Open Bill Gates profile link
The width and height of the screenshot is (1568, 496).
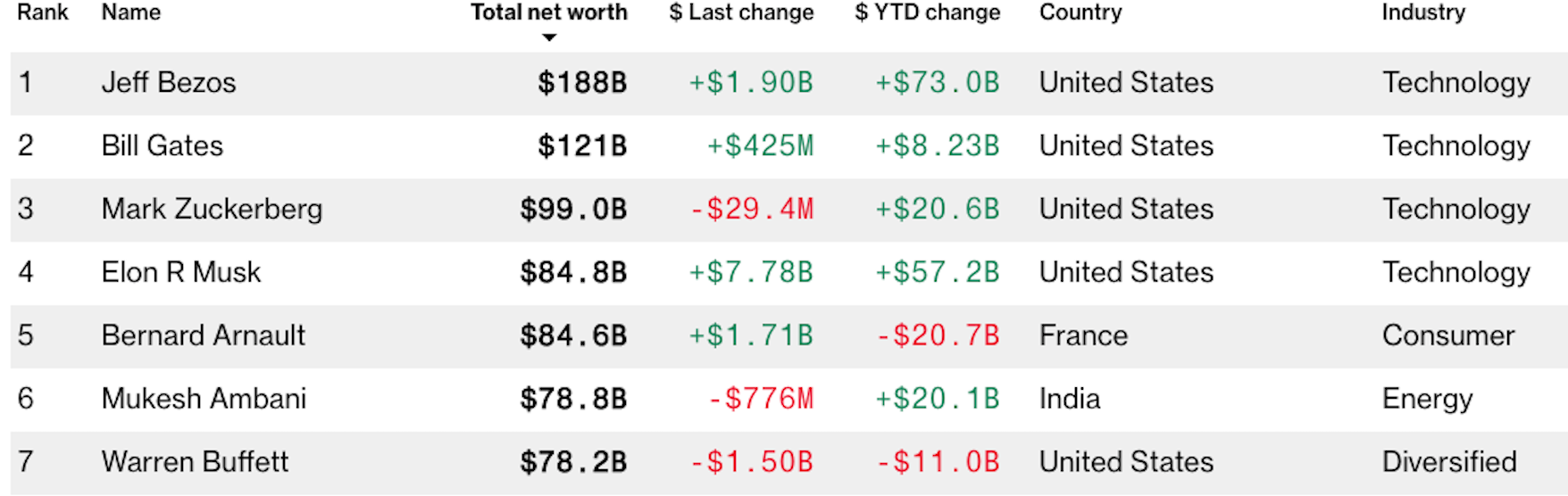163,146
